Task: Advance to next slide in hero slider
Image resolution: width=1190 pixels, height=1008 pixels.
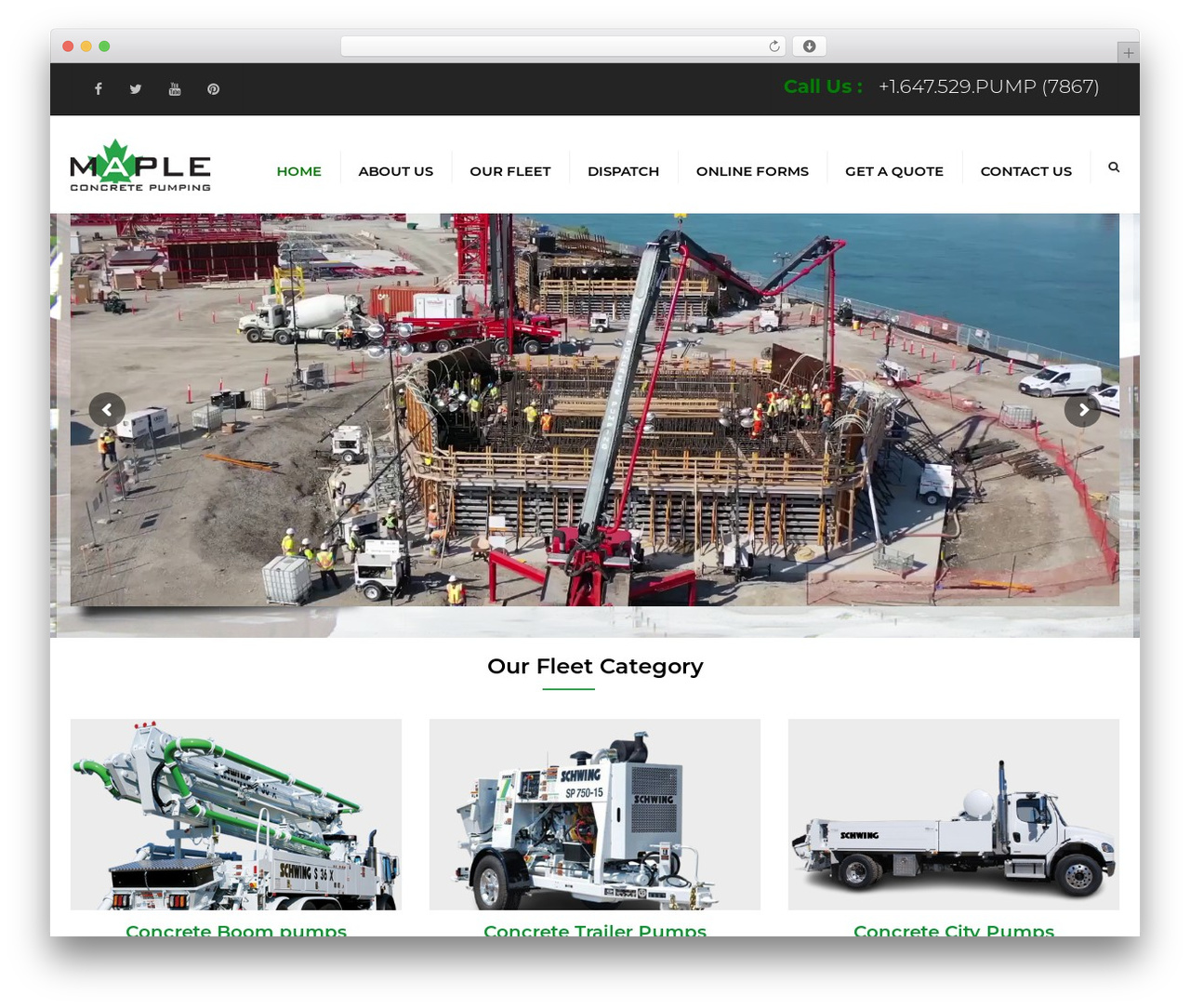Action: 1083,409
